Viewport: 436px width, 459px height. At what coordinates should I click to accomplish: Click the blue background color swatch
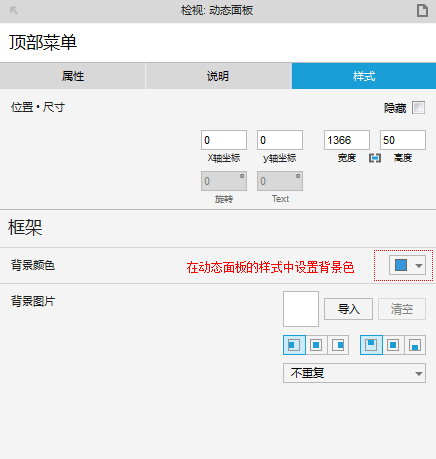401,265
